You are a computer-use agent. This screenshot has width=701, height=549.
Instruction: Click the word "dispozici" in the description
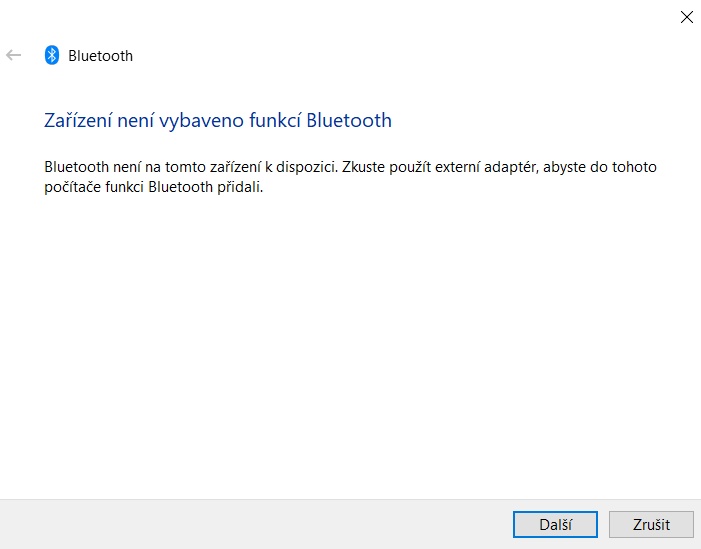pyautogui.click(x=305, y=167)
